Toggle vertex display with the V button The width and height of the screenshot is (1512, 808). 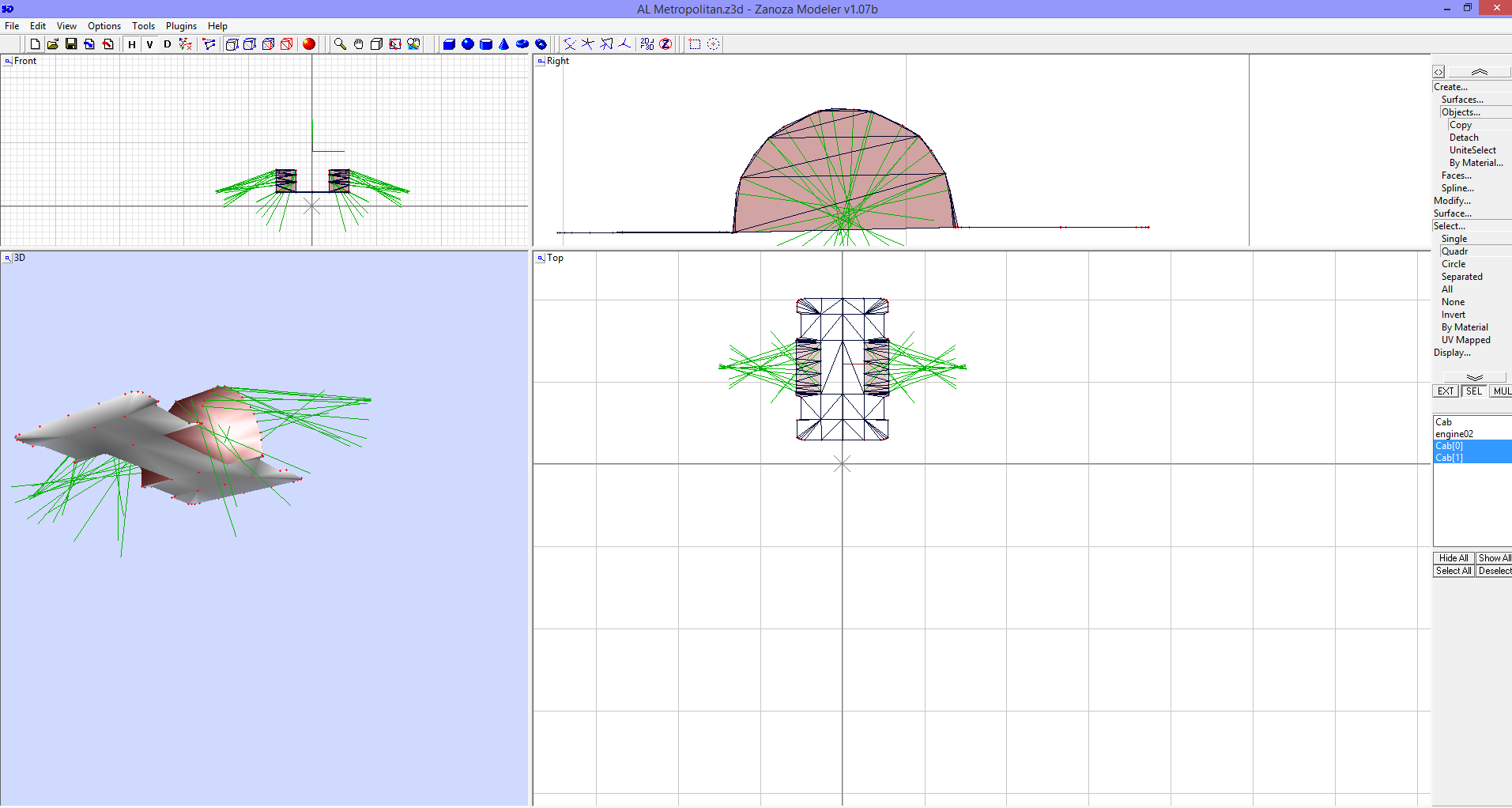point(149,44)
